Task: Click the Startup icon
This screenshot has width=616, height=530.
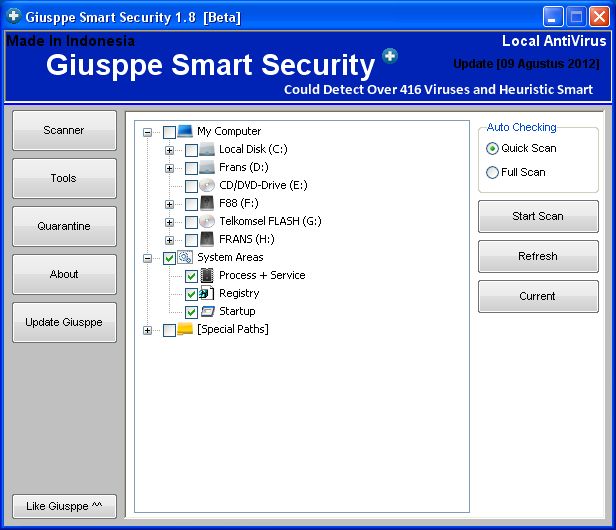Action: (207, 312)
